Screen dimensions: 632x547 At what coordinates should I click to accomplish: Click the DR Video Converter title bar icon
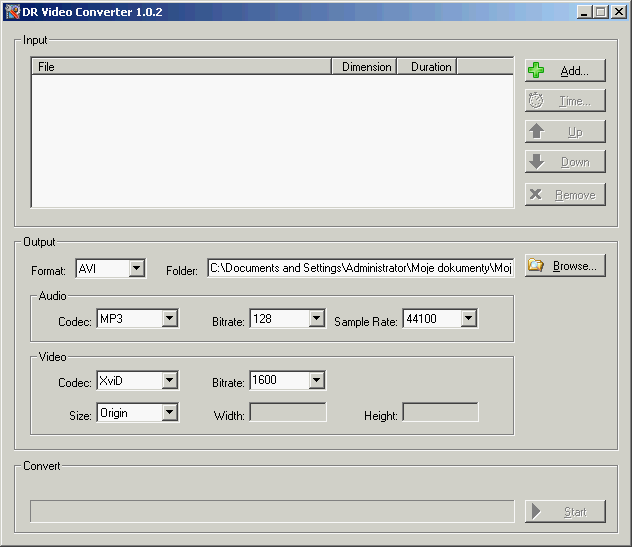click(x=12, y=12)
